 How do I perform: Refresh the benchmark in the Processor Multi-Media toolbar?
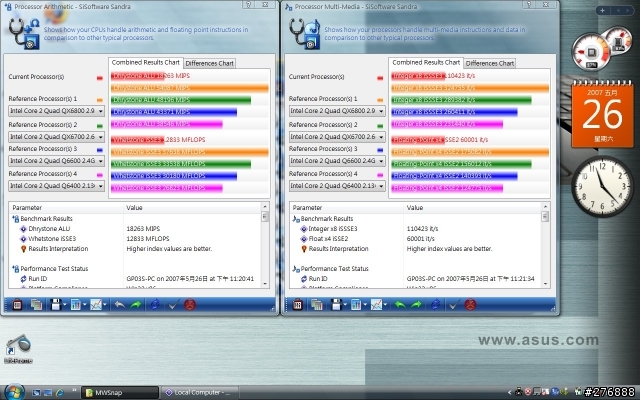tap(436, 304)
